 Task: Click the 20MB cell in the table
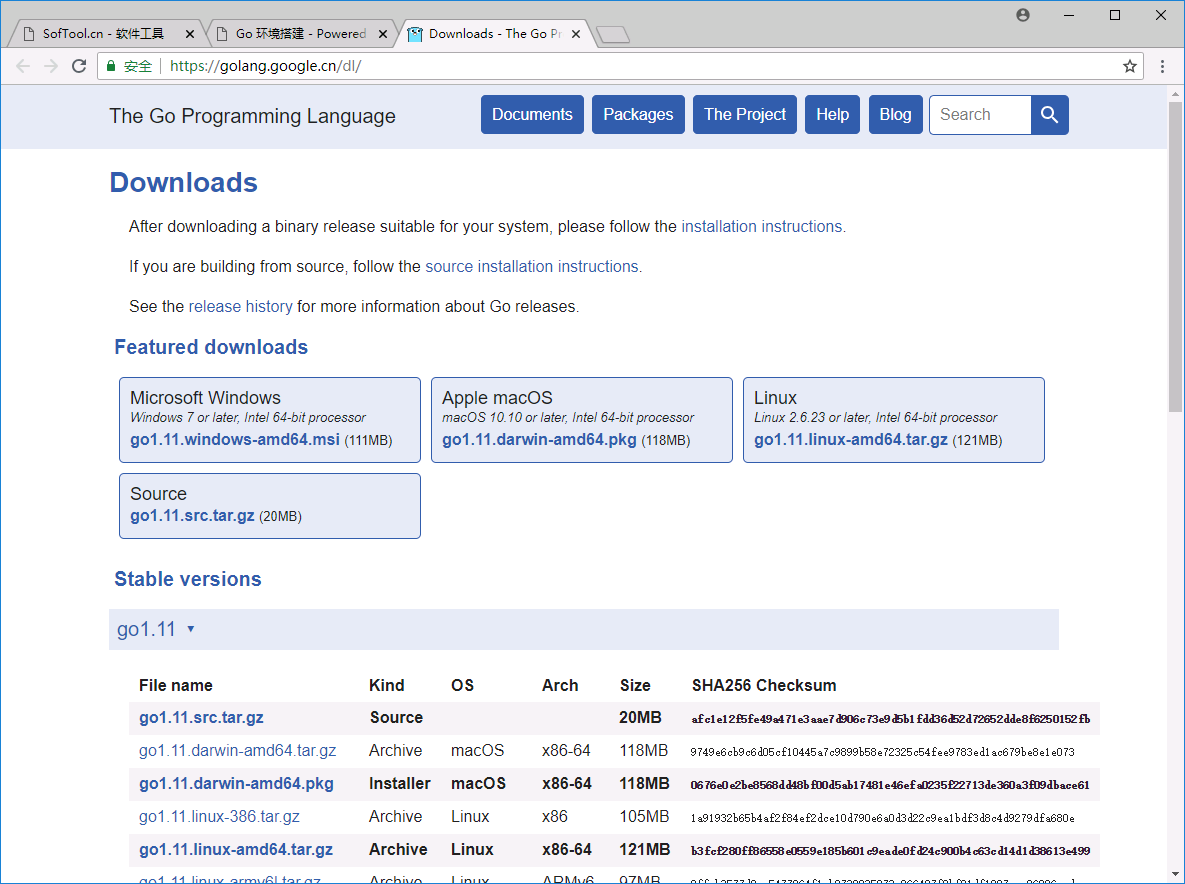(x=640, y=718)
